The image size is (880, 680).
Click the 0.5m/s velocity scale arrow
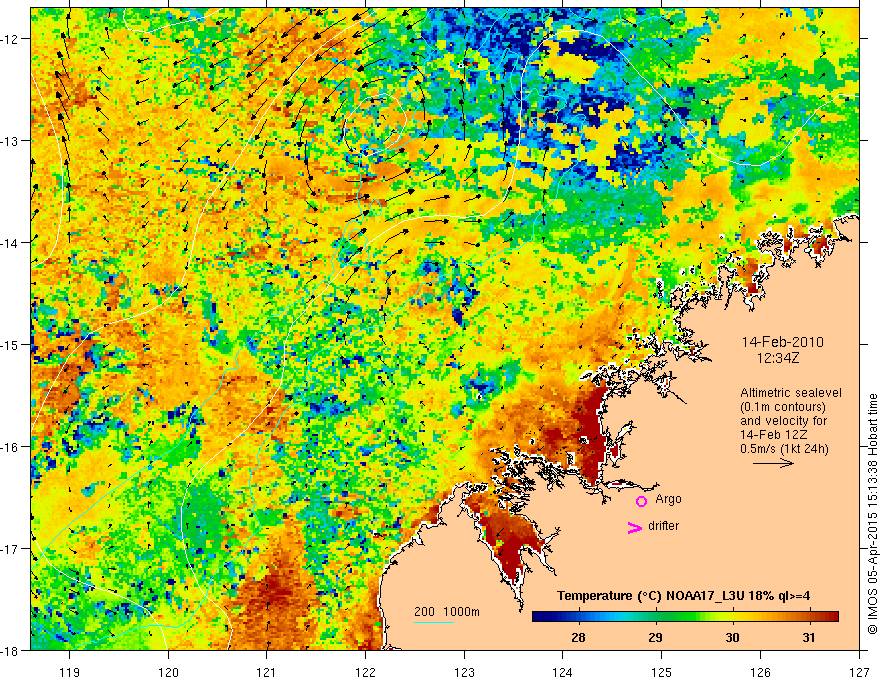(773, 463)
